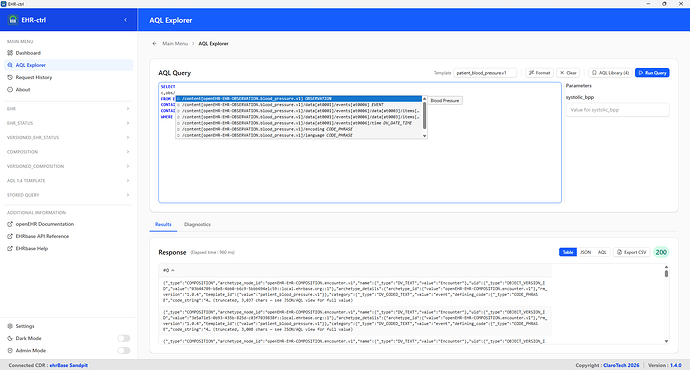This screenshot has width=690, height=370.
Task: Switch to the Results tab
Action: tap(163, 224)
